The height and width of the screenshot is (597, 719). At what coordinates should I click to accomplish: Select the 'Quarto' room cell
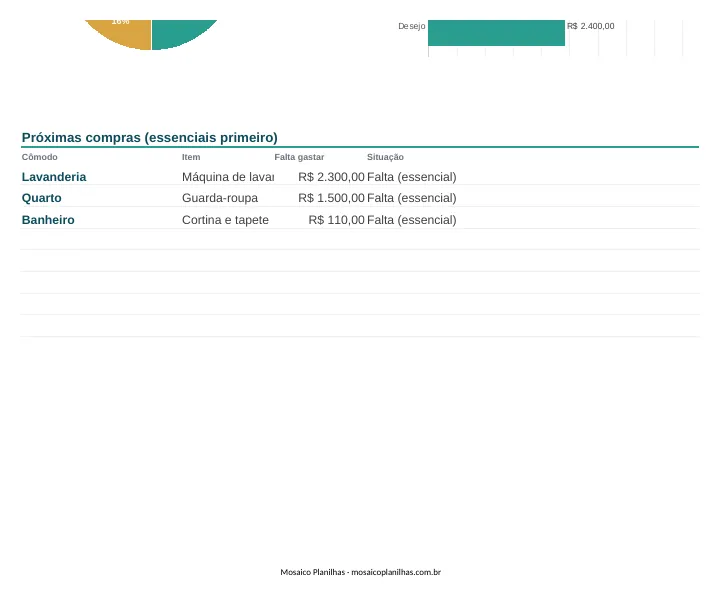point(41,198)
